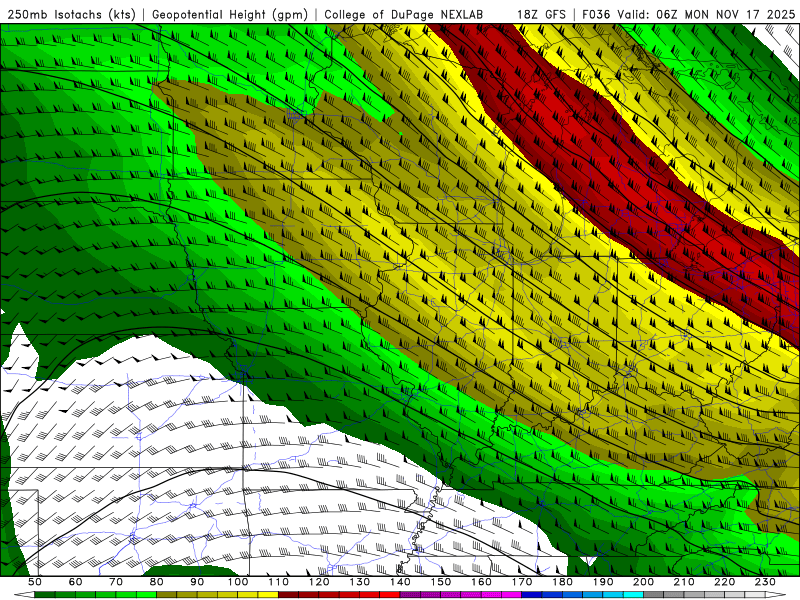Click the 200 value on the colorbar scale
Image resolution: width=800 pixels, height=600 pixels.
click(643, 582)
